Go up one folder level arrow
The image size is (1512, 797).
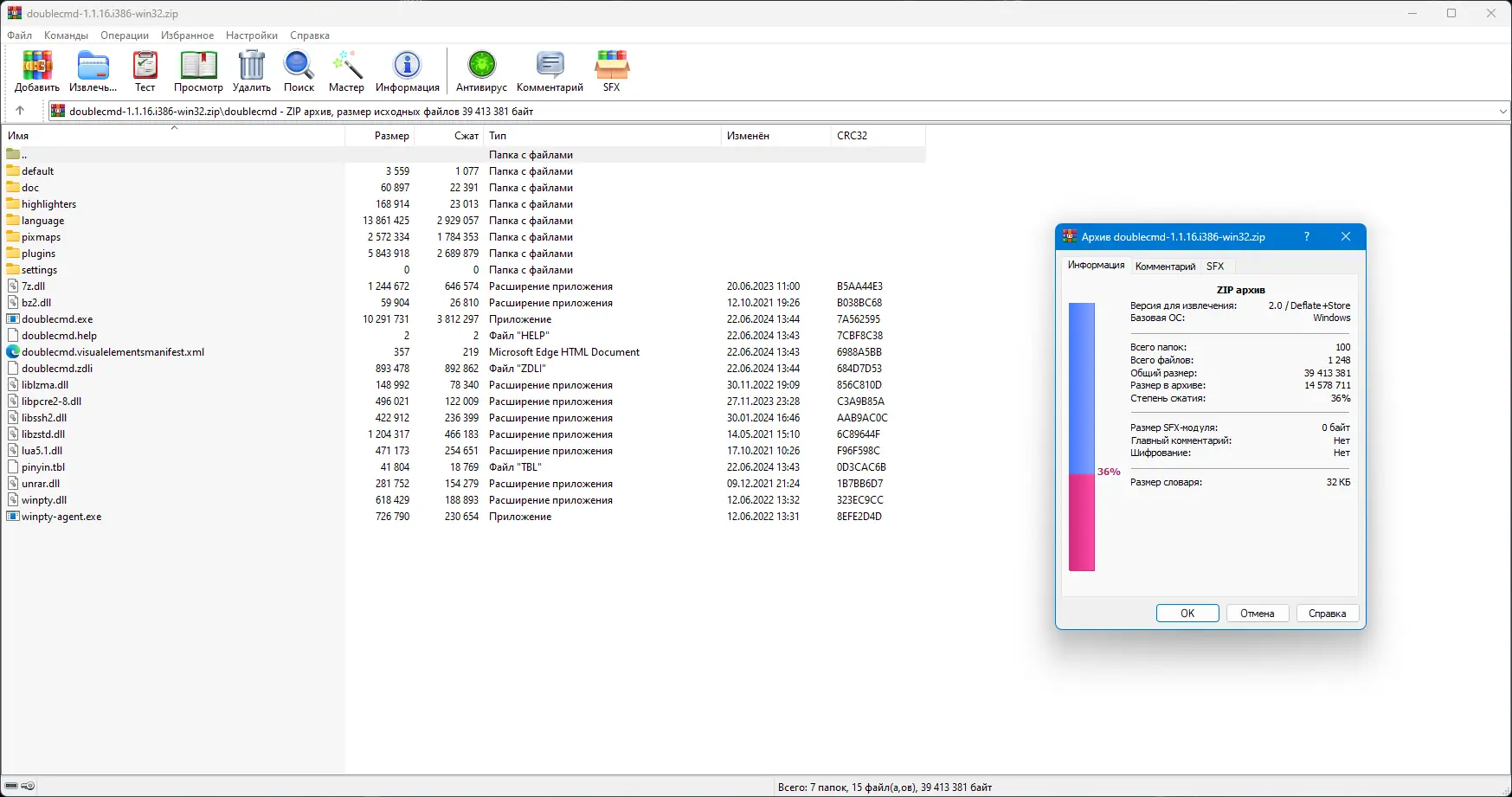[x=20, y=111]
